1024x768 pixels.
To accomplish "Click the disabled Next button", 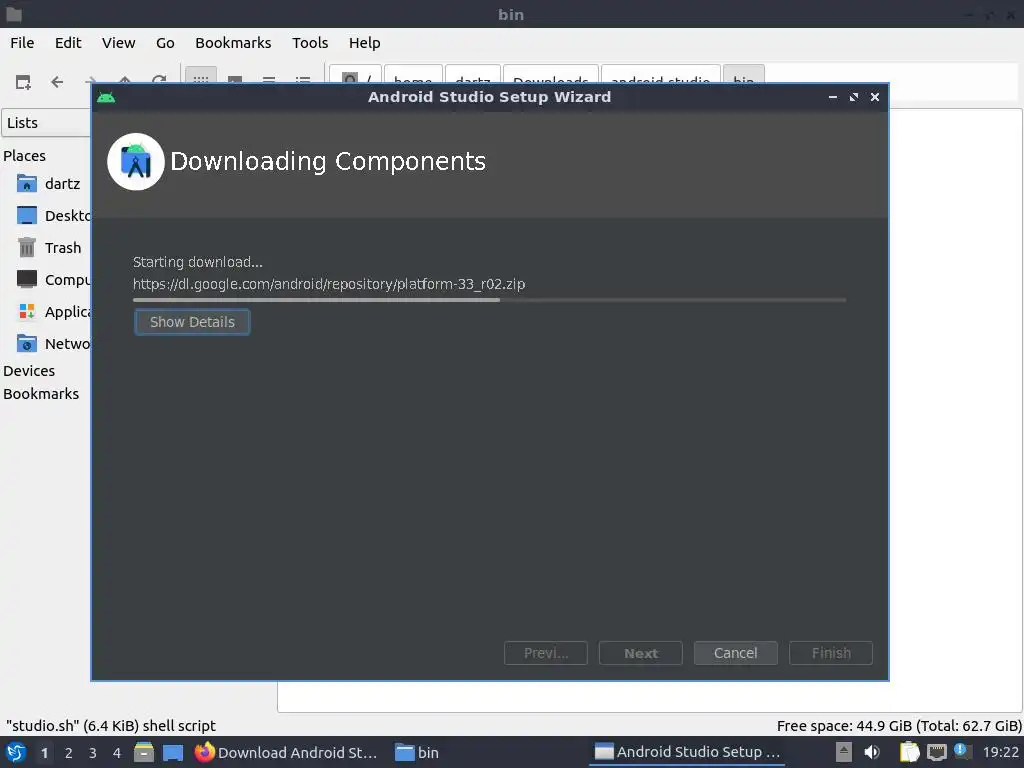I will coord(641,653).
